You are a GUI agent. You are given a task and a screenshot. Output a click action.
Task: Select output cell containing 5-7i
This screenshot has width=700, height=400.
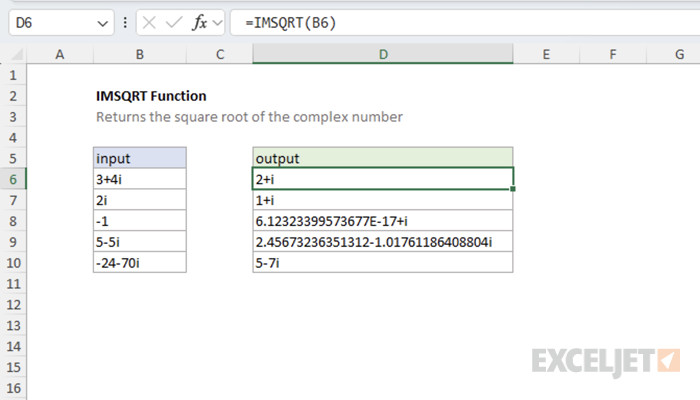pyautogui.click(x=383, y=262)
